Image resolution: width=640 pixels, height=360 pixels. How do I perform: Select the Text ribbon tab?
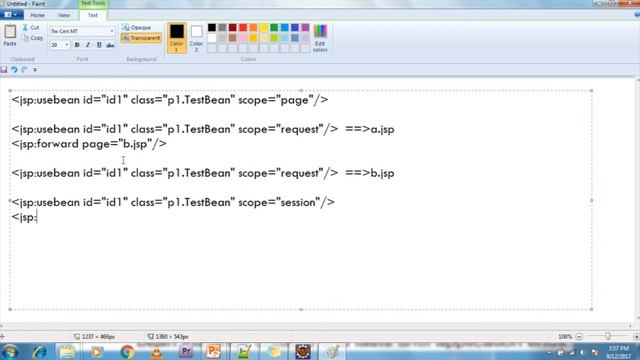pos(93,15)
